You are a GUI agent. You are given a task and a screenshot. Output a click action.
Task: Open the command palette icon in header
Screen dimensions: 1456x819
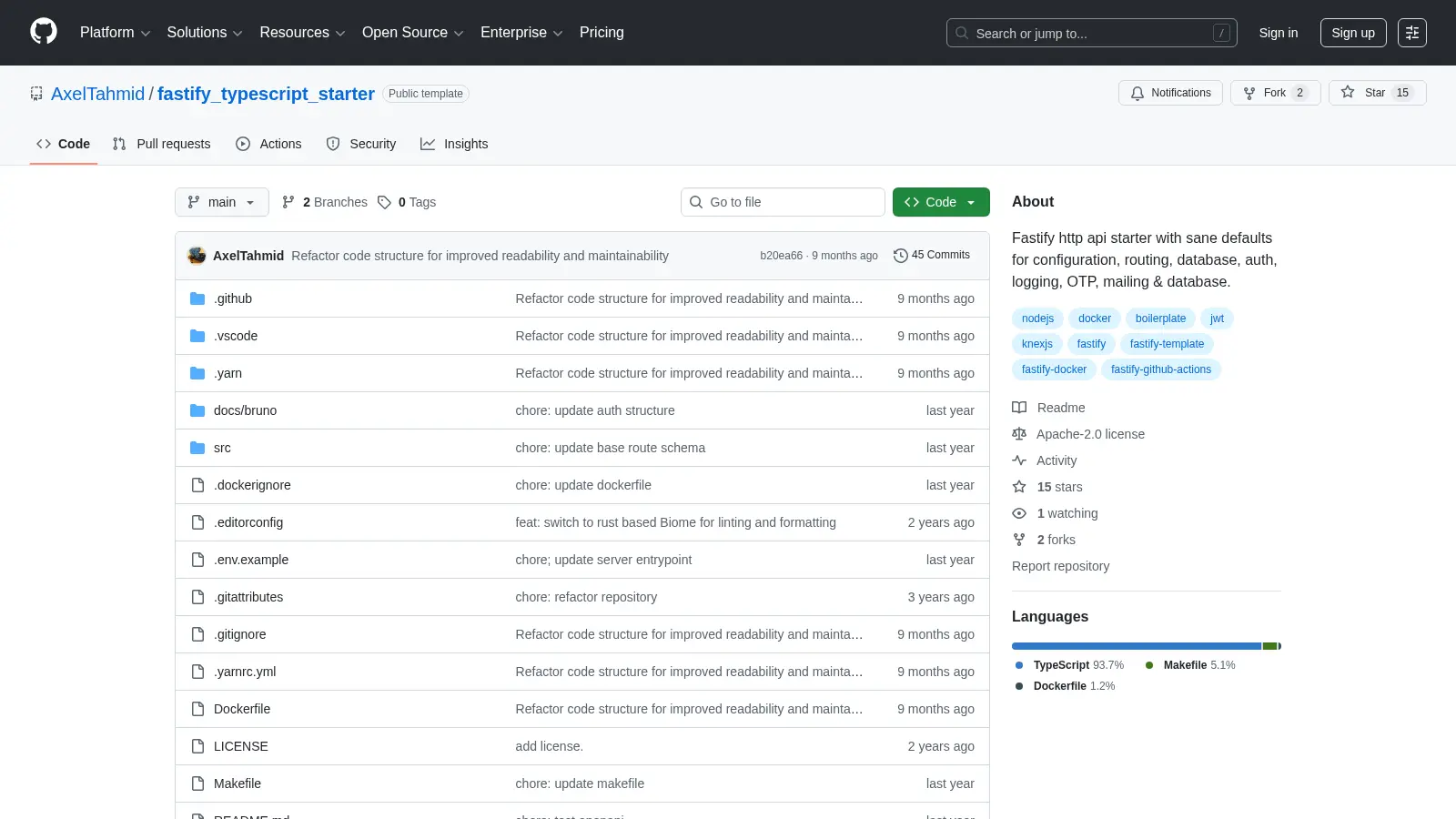coord(1412,33)
